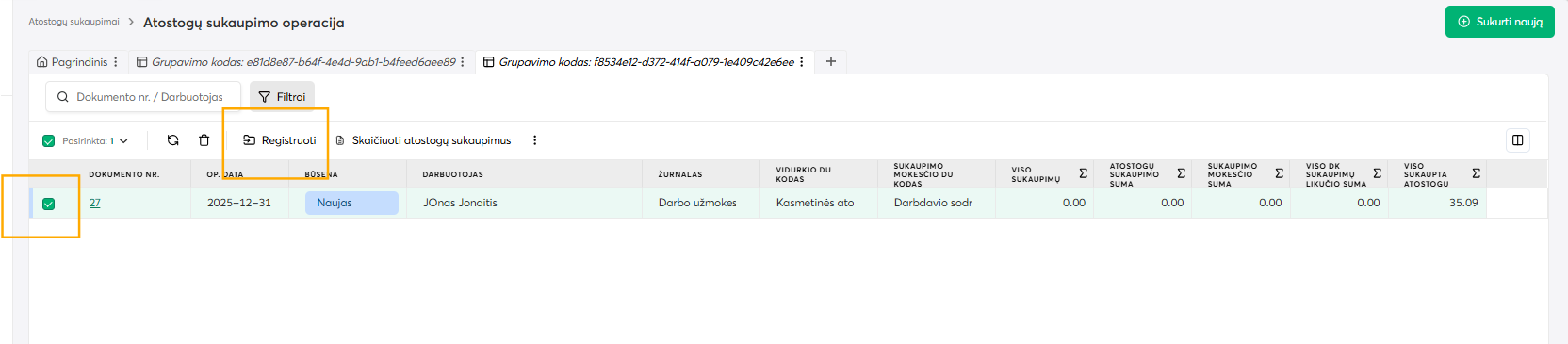Expand the Pasirinkta: 1 dropdown arrow
This screenshot has height=344, width=1568.
tap(123, 141)
